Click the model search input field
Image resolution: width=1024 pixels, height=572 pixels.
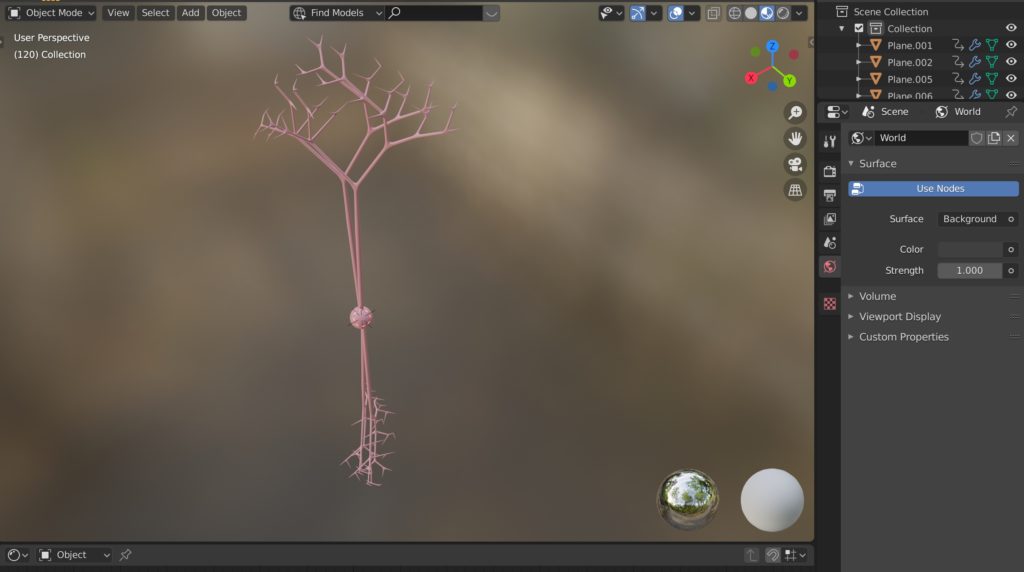click(x=434, y=13)
